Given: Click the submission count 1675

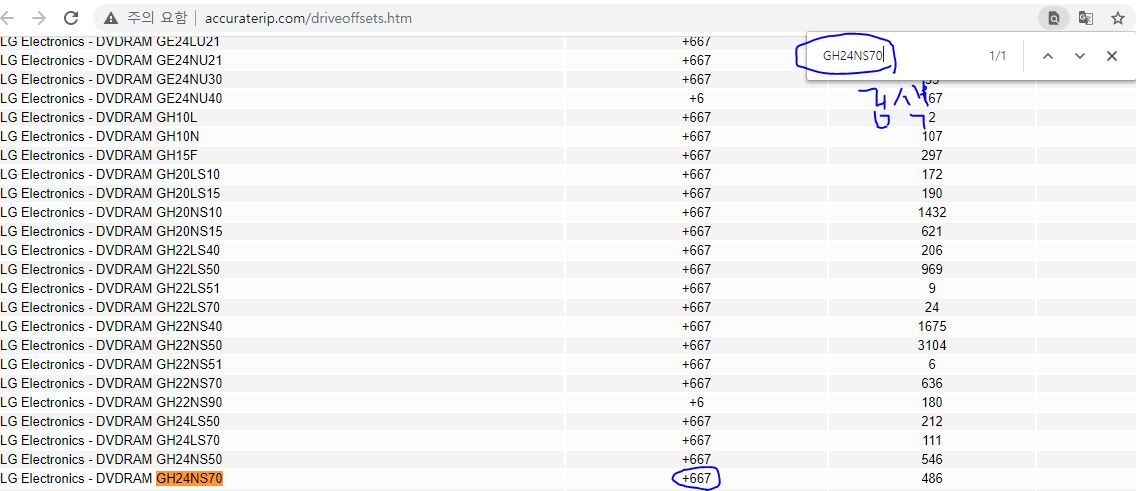Looking at the screenshot, I should 932,326.
